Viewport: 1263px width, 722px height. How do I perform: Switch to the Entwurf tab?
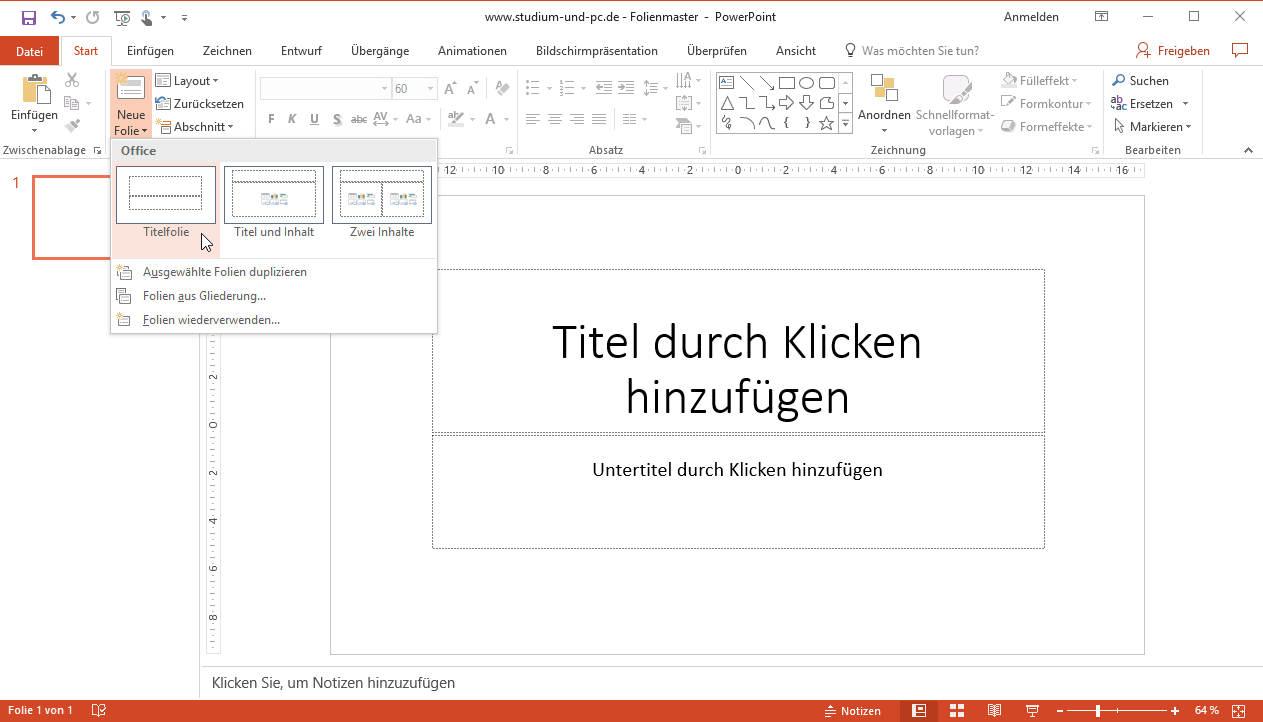coord(301,51)
